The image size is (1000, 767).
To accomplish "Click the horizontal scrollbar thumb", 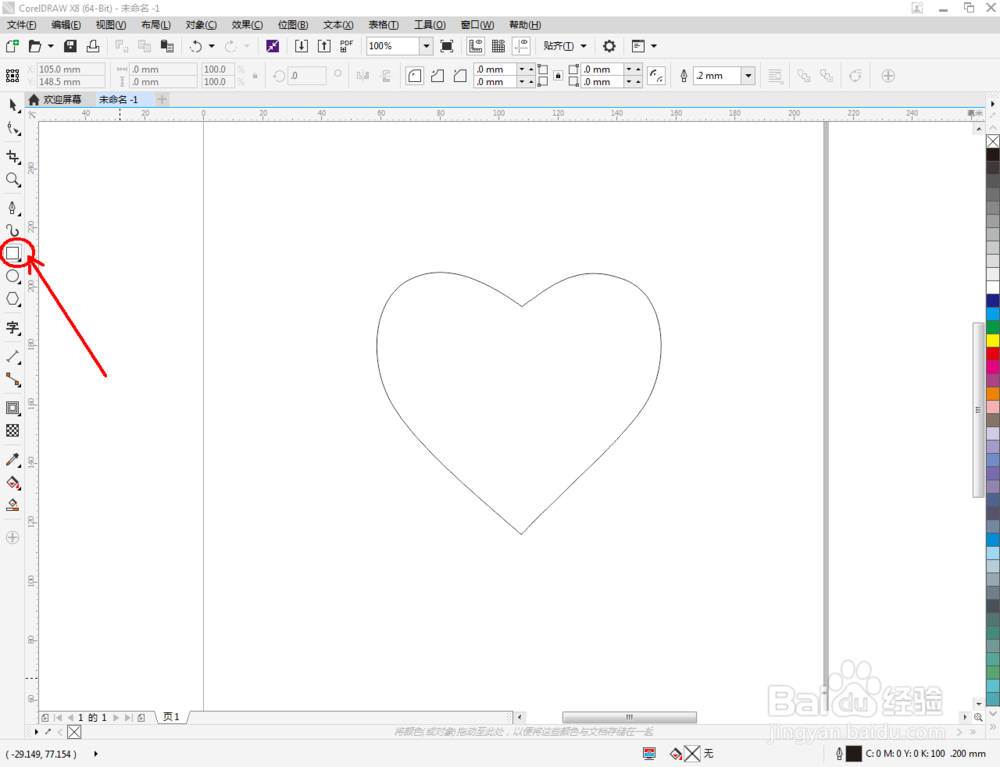I will [x=629, y=717].
